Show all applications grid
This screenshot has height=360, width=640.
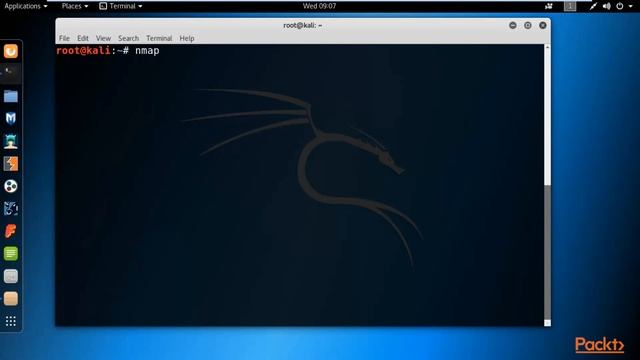click(11, 321)
